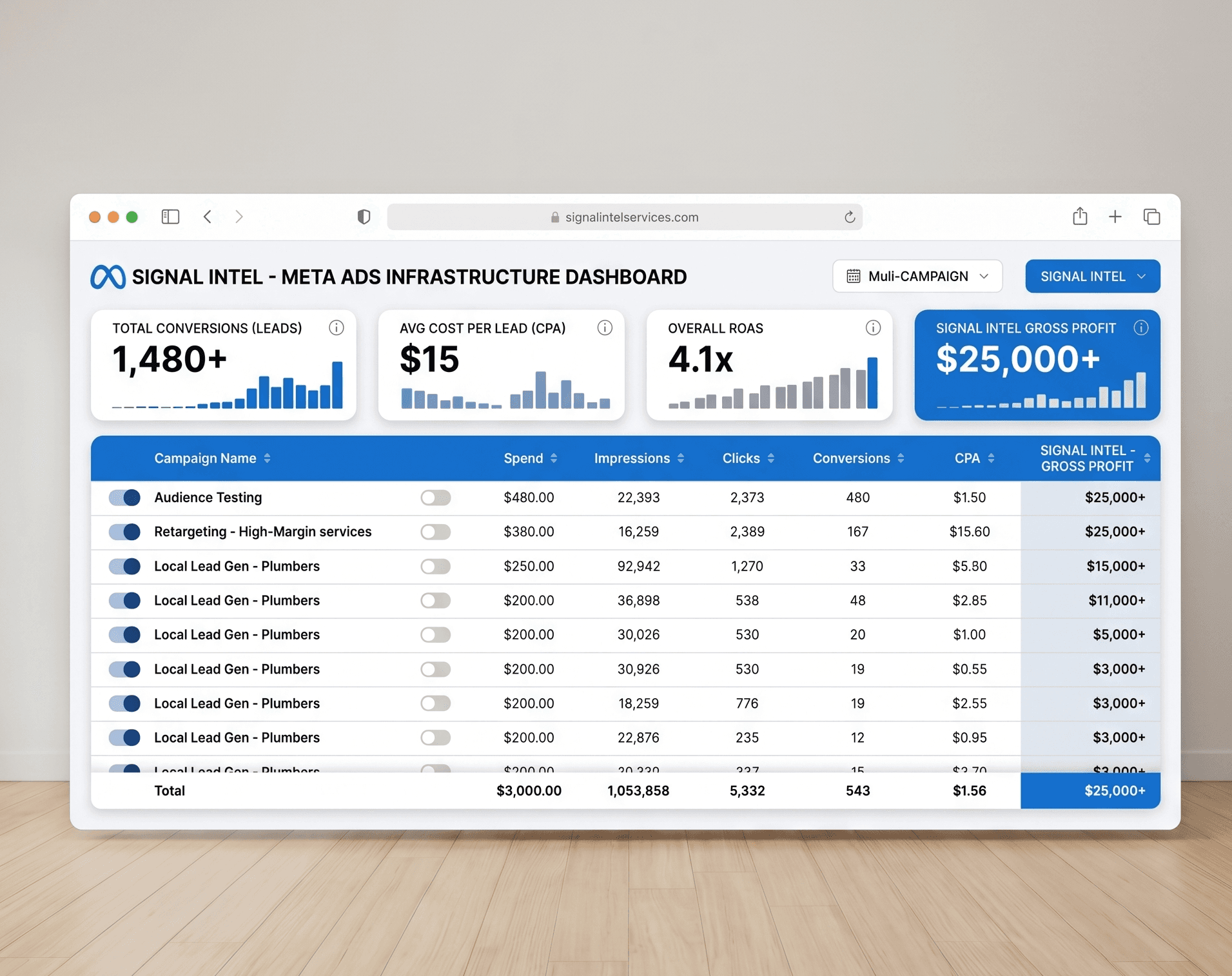1232x976 pixels.
Task: Open info icon on Overall ROAS card
Action: click(873, 327)
